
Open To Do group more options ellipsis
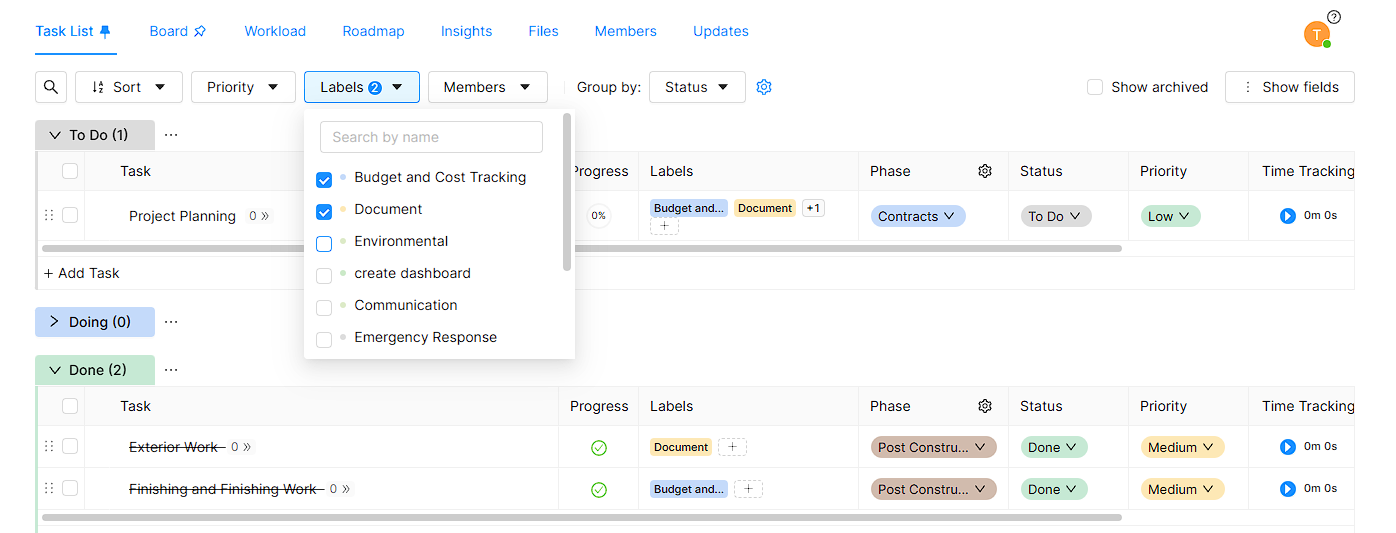171,135
